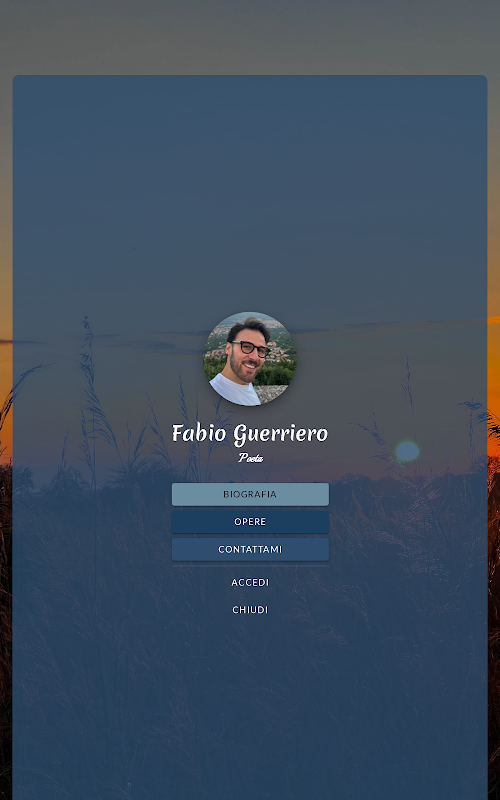Image resolution: width=500 pixels, height=800 pixels.
Task: Click the divider line below Contattami
Action: [x=250, y=566]
